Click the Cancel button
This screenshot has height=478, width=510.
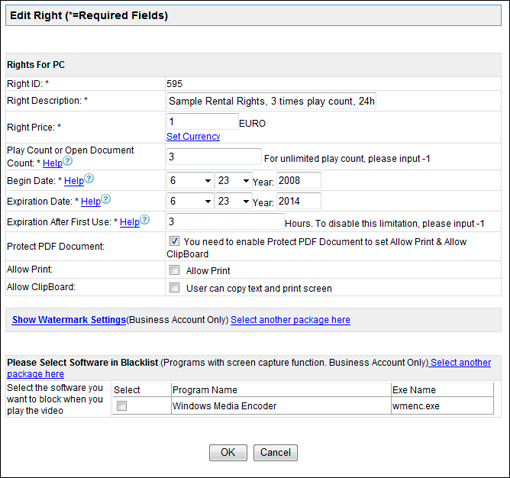[275, 452]
